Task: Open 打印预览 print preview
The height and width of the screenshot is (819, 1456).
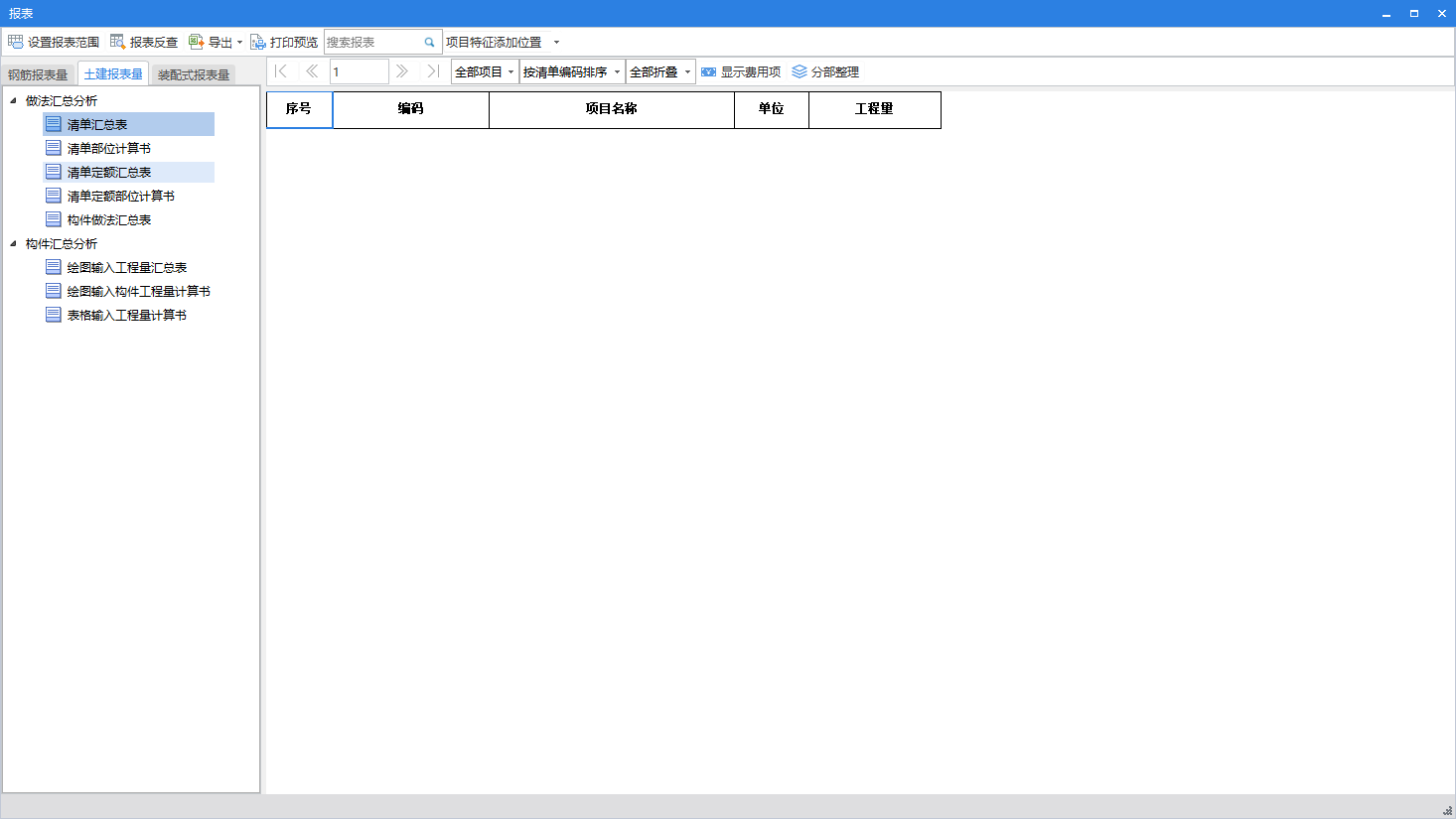Action: [x=284, y=42]
